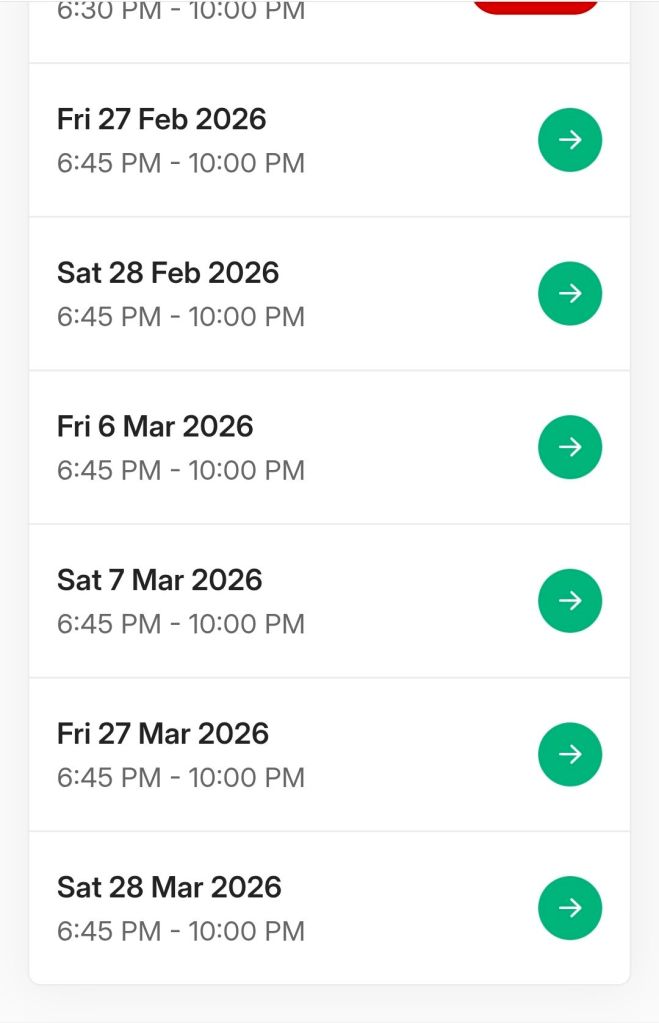Select the Fri 27 Feb 2026 date heading
659x1023 pixels.
point(162,119)
